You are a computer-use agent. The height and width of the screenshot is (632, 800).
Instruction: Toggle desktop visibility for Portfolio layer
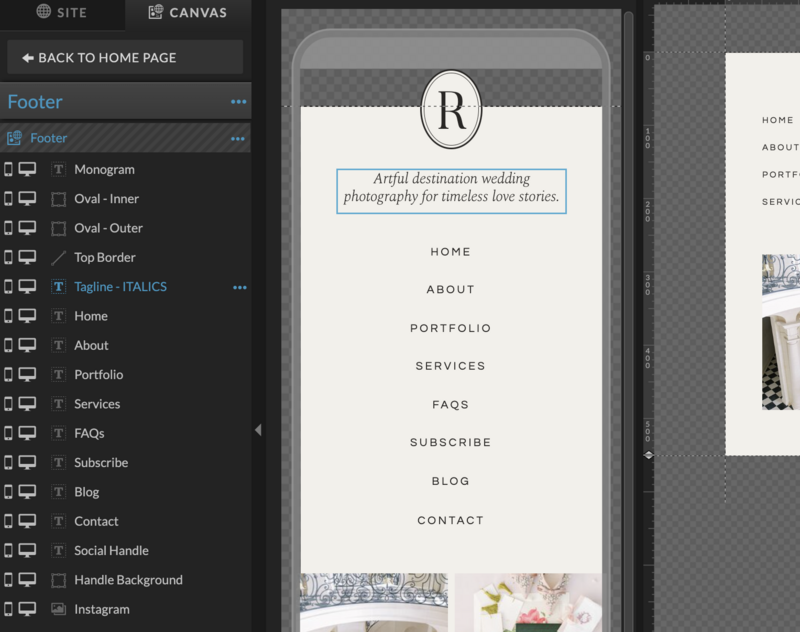[28, 375]
